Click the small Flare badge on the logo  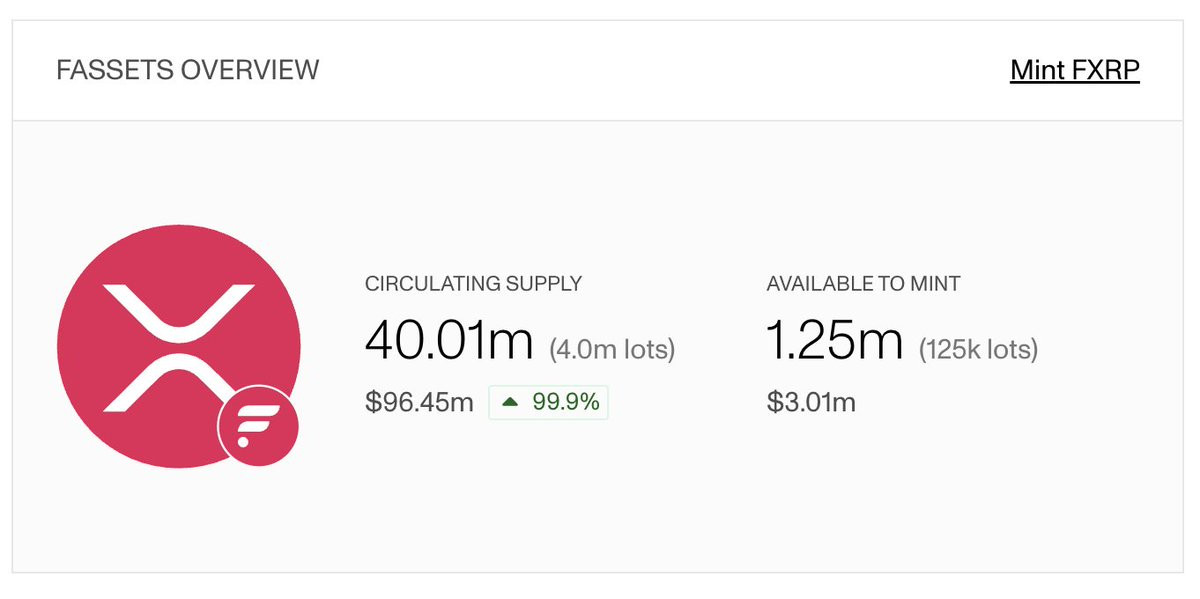258,427
